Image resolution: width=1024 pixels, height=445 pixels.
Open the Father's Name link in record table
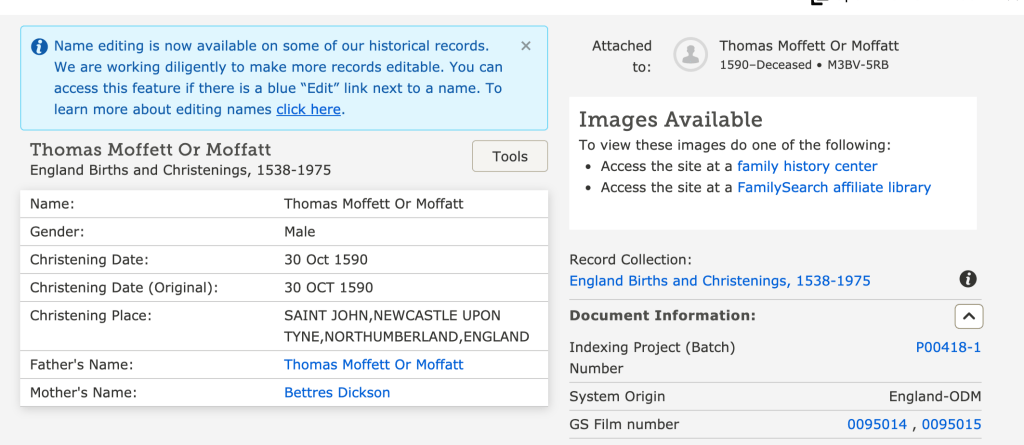click(373, 365)
